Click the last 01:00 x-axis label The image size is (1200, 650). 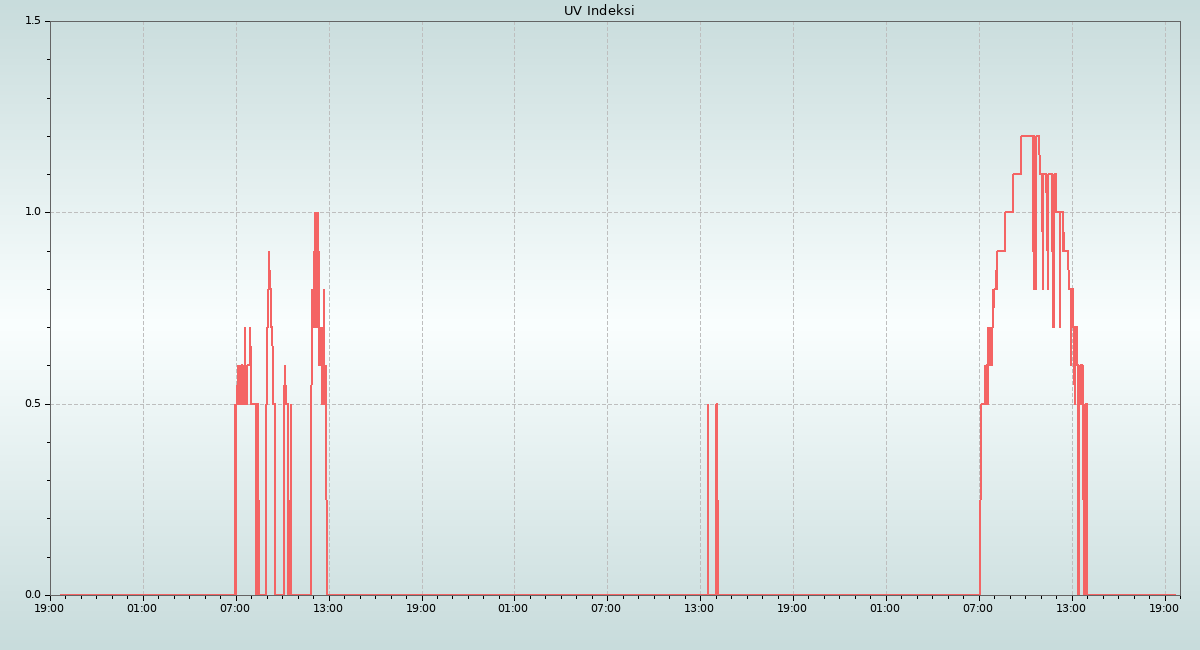coord(885,607)
